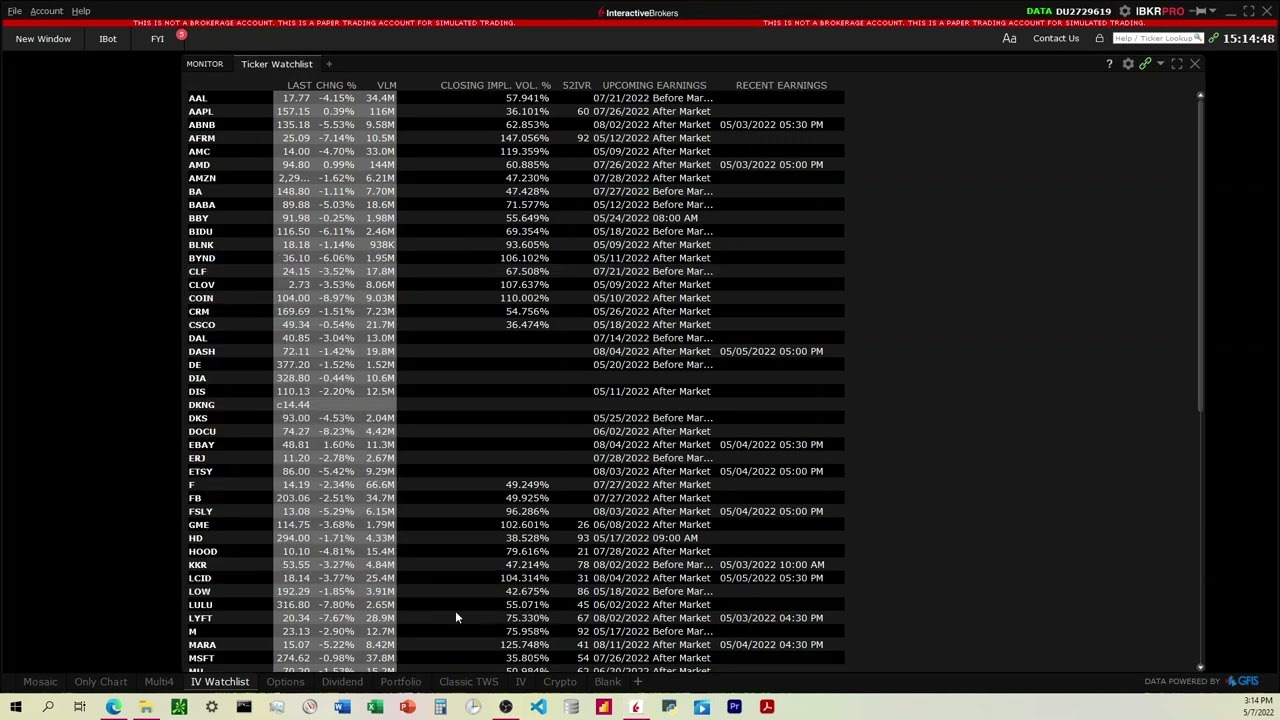Open the watchlist panel settings gear
The width and height of the screenshot is (1280, 720).
point(1128,64)
